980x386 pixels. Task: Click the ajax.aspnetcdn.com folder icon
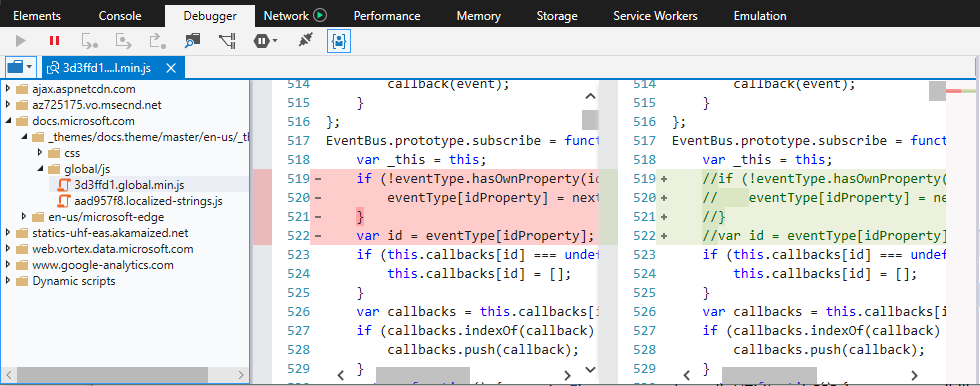click(22, 89)
